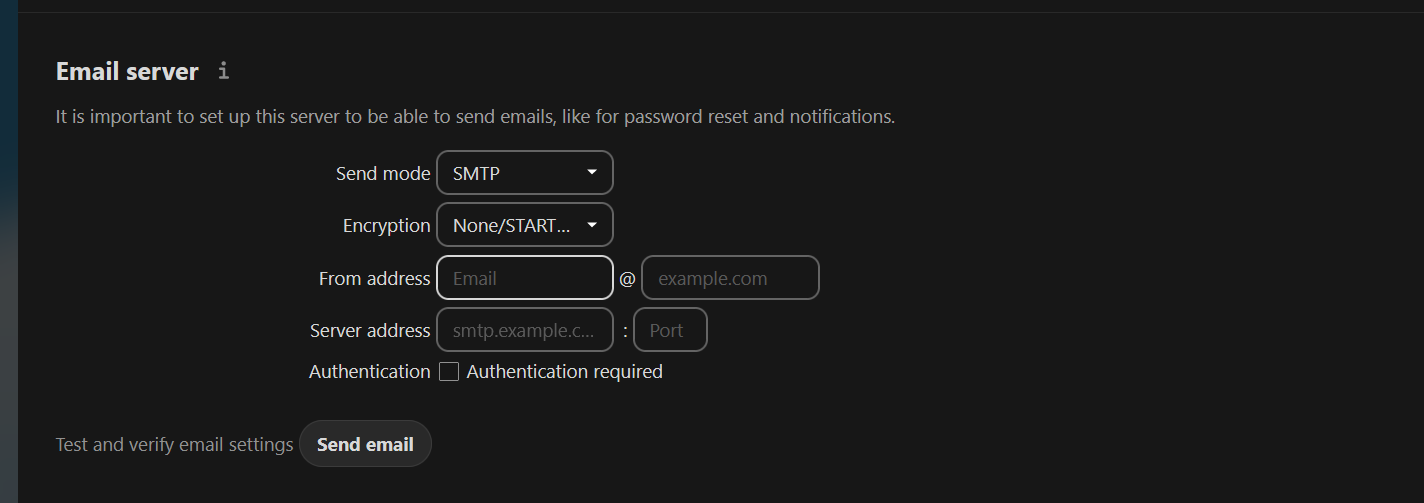Click the "Test and verify email settings" text
Screen dimensions: 1424x503
[175, 444]
